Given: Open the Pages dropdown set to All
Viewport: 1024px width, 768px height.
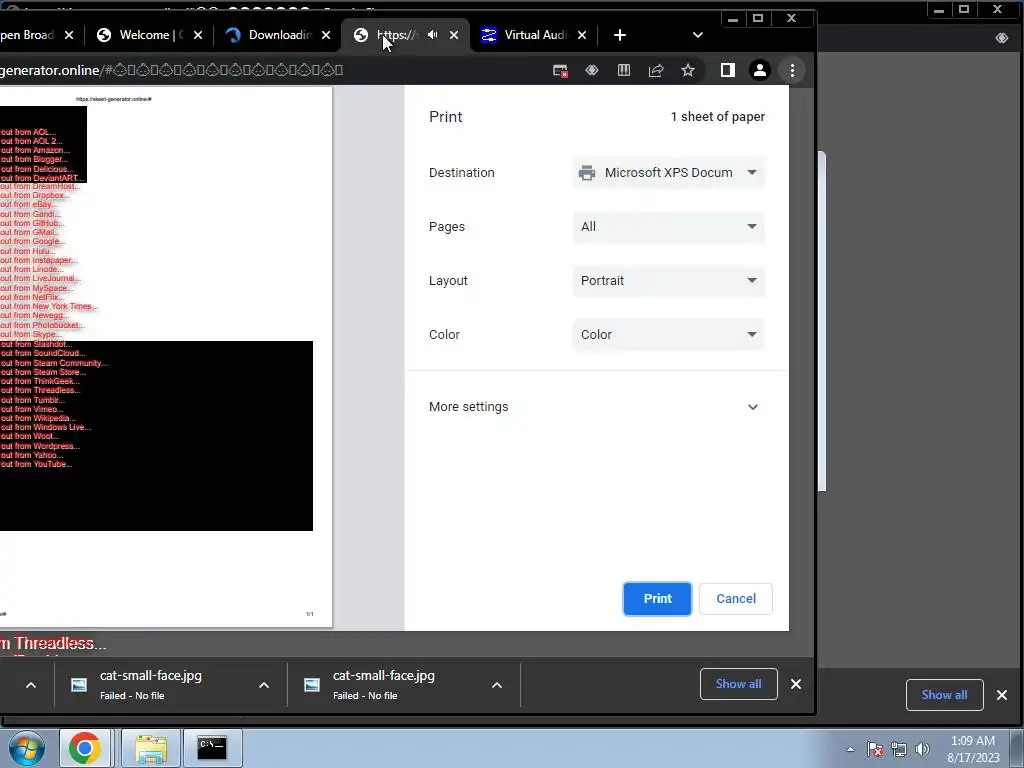Looking at the screenshot, I should pyautogui.click(x=668, y=227).
